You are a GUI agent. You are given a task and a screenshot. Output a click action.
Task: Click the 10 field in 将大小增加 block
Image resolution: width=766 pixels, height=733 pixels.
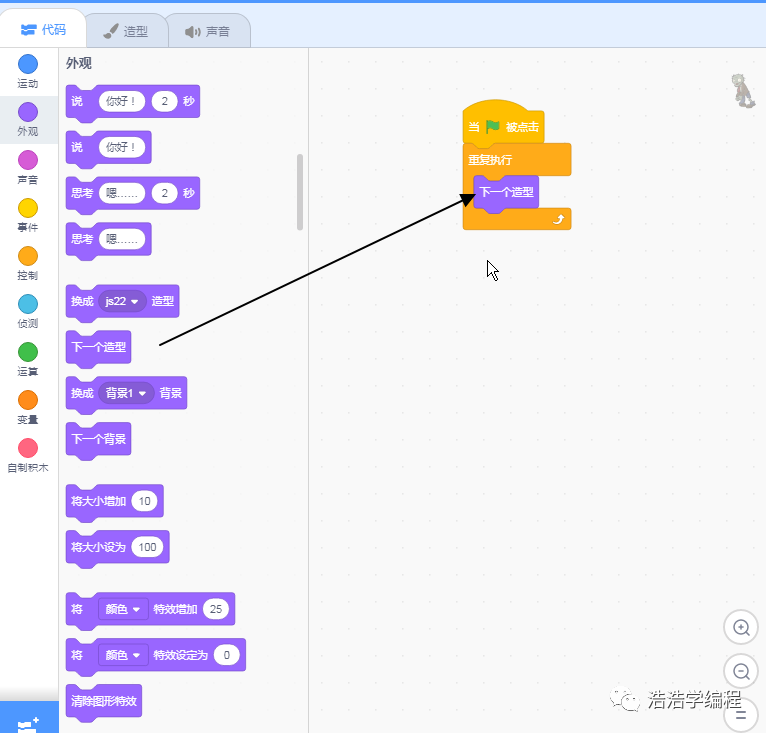click(144, 501)
